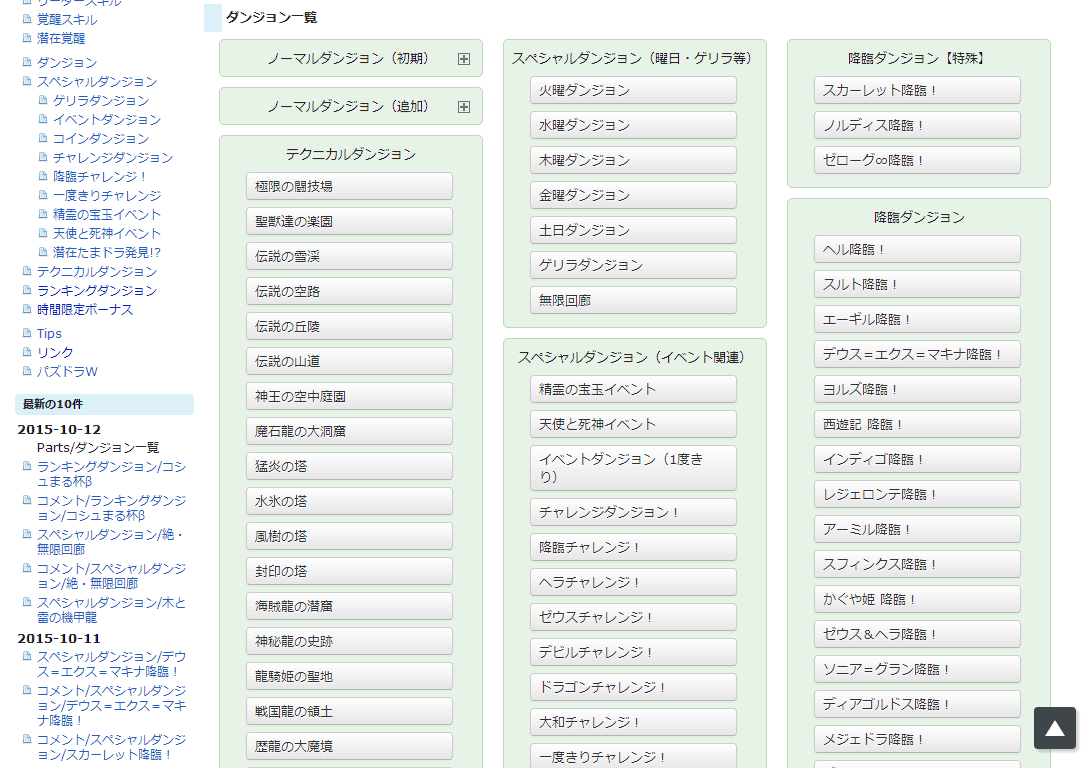1086x768 pixels.
Task: Click the page icon beside パズドラW
Action: 27,371
